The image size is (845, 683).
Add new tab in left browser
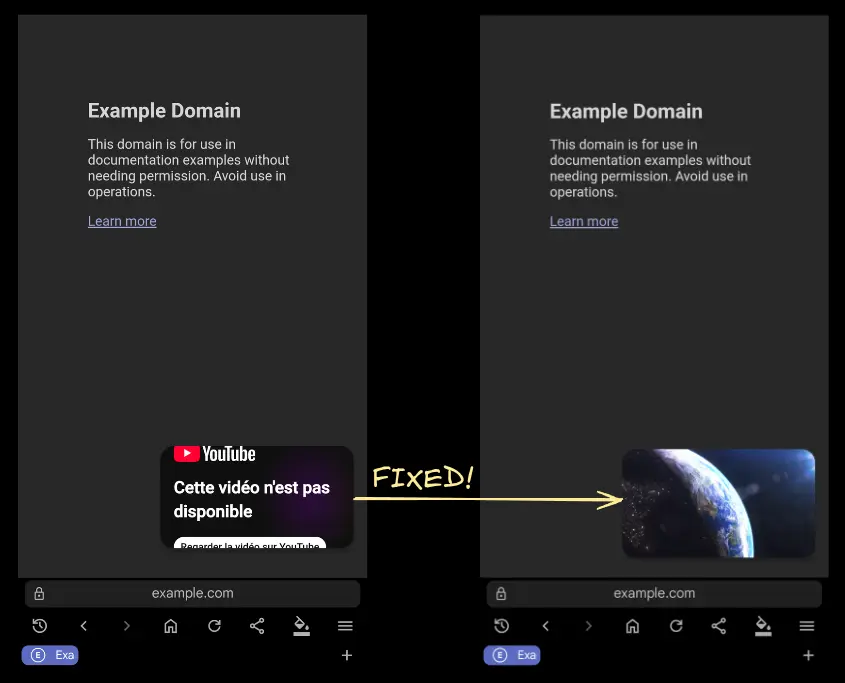(347, 655)
